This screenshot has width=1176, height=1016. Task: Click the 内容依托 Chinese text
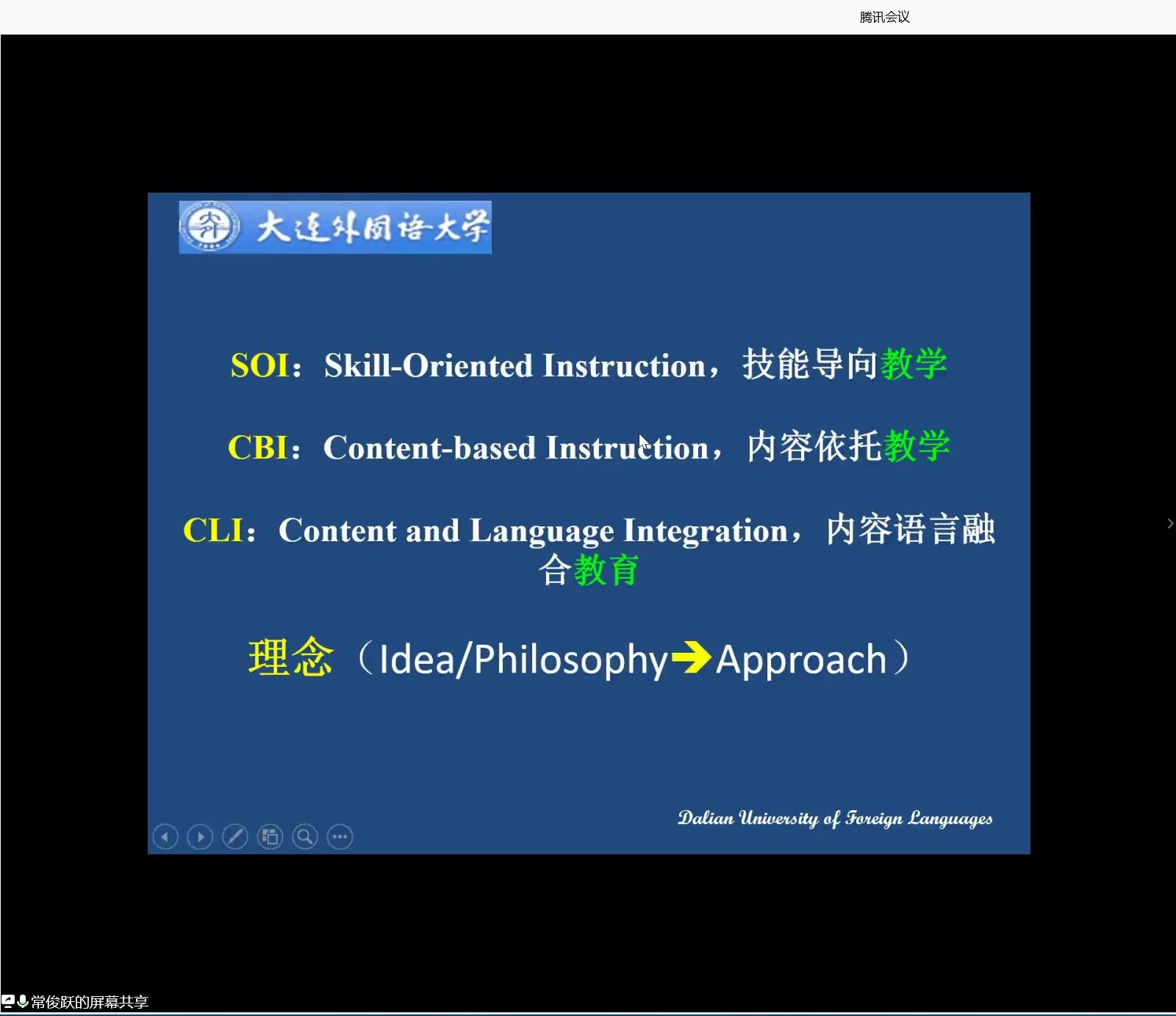pyautogui.click(x=814, y=446)
